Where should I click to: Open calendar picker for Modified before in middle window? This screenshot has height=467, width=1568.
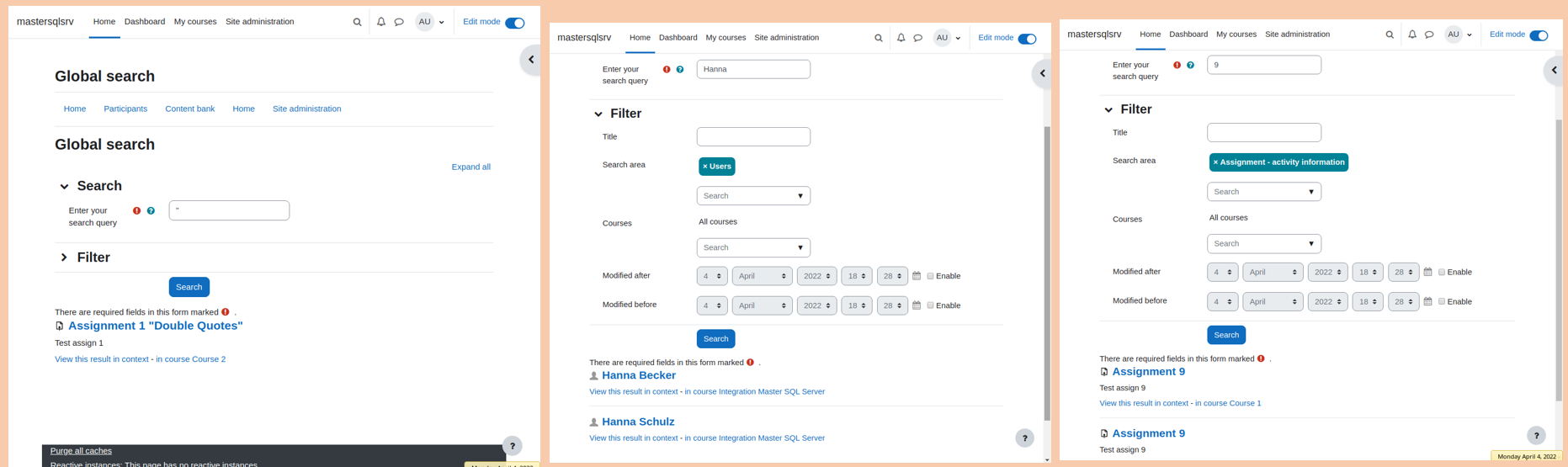tap(917, 305)
